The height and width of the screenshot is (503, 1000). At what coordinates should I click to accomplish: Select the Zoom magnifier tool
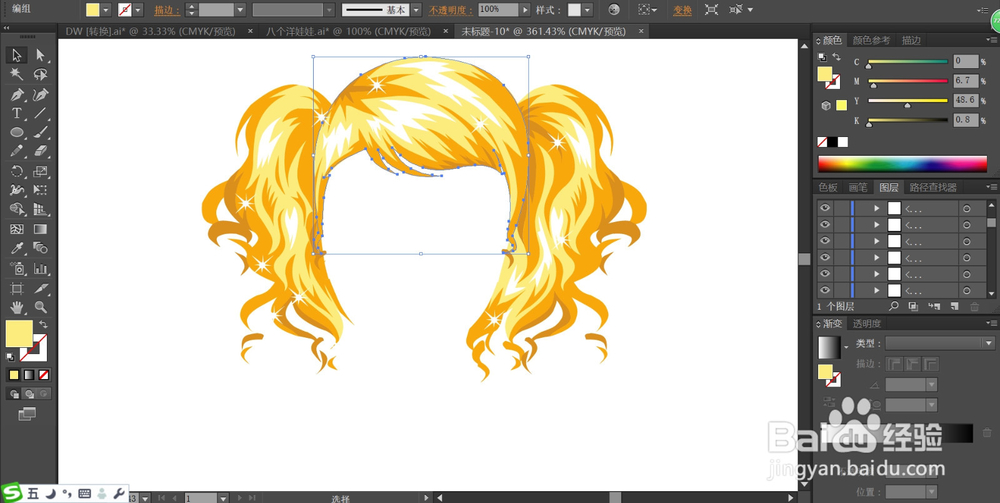(x=40, y=307)
